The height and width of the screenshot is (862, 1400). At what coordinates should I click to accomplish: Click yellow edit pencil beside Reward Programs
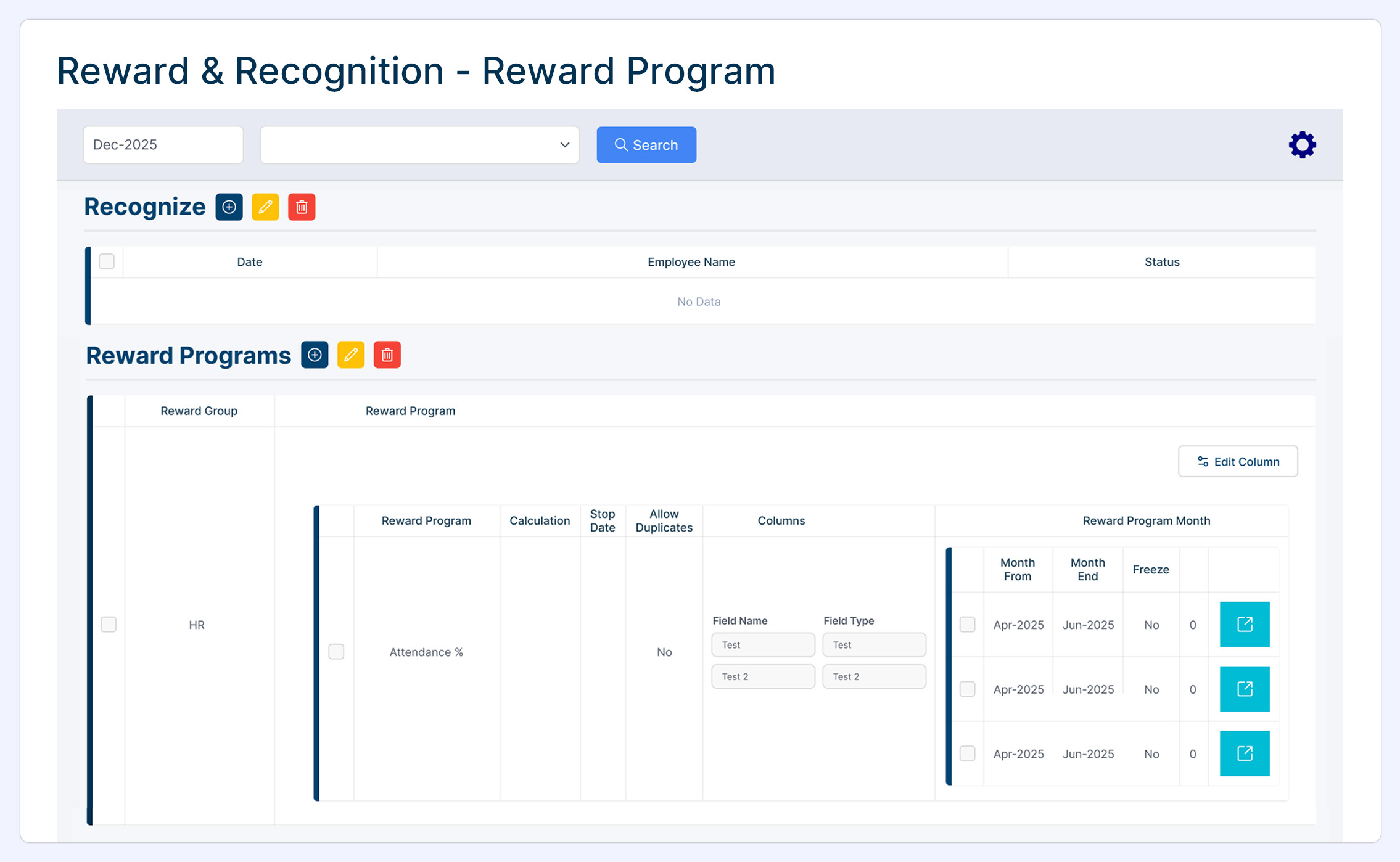click(x=351, y=355)
